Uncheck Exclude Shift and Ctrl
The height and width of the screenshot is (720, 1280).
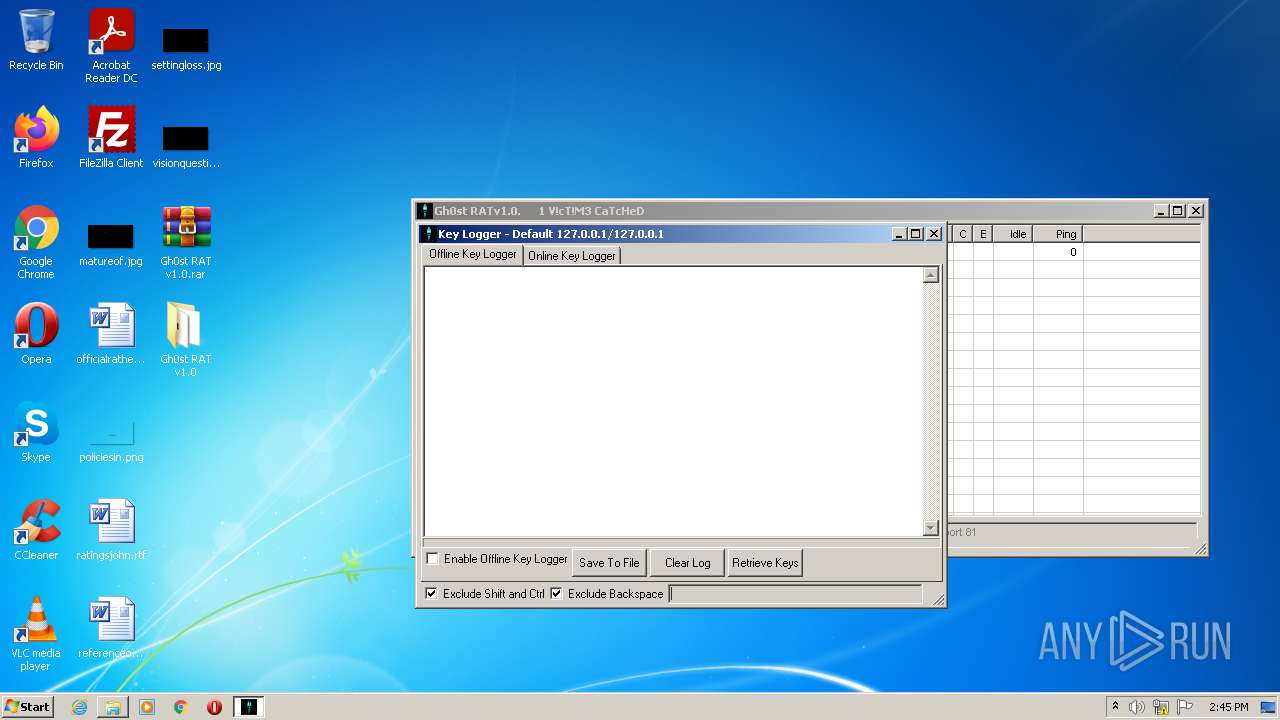pyautogui.click(x=431, y=594)
